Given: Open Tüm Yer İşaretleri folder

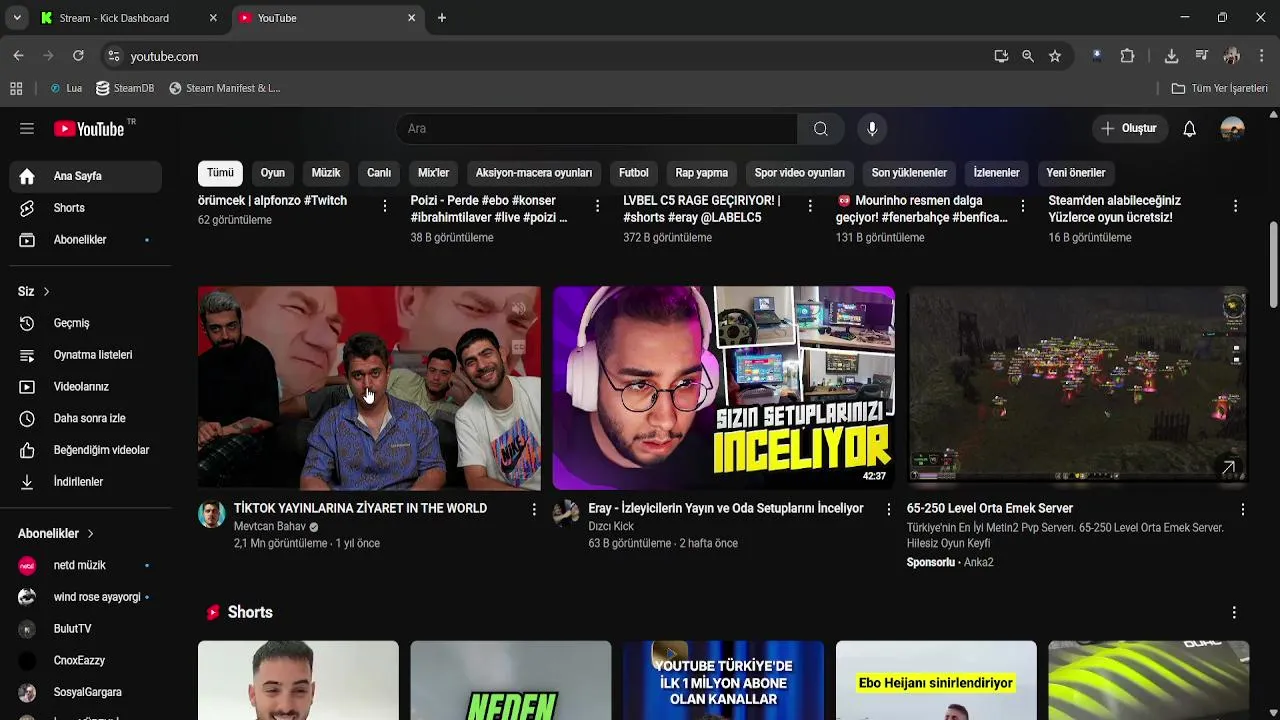Looking at the screenshot, I should pos(1220,88).
